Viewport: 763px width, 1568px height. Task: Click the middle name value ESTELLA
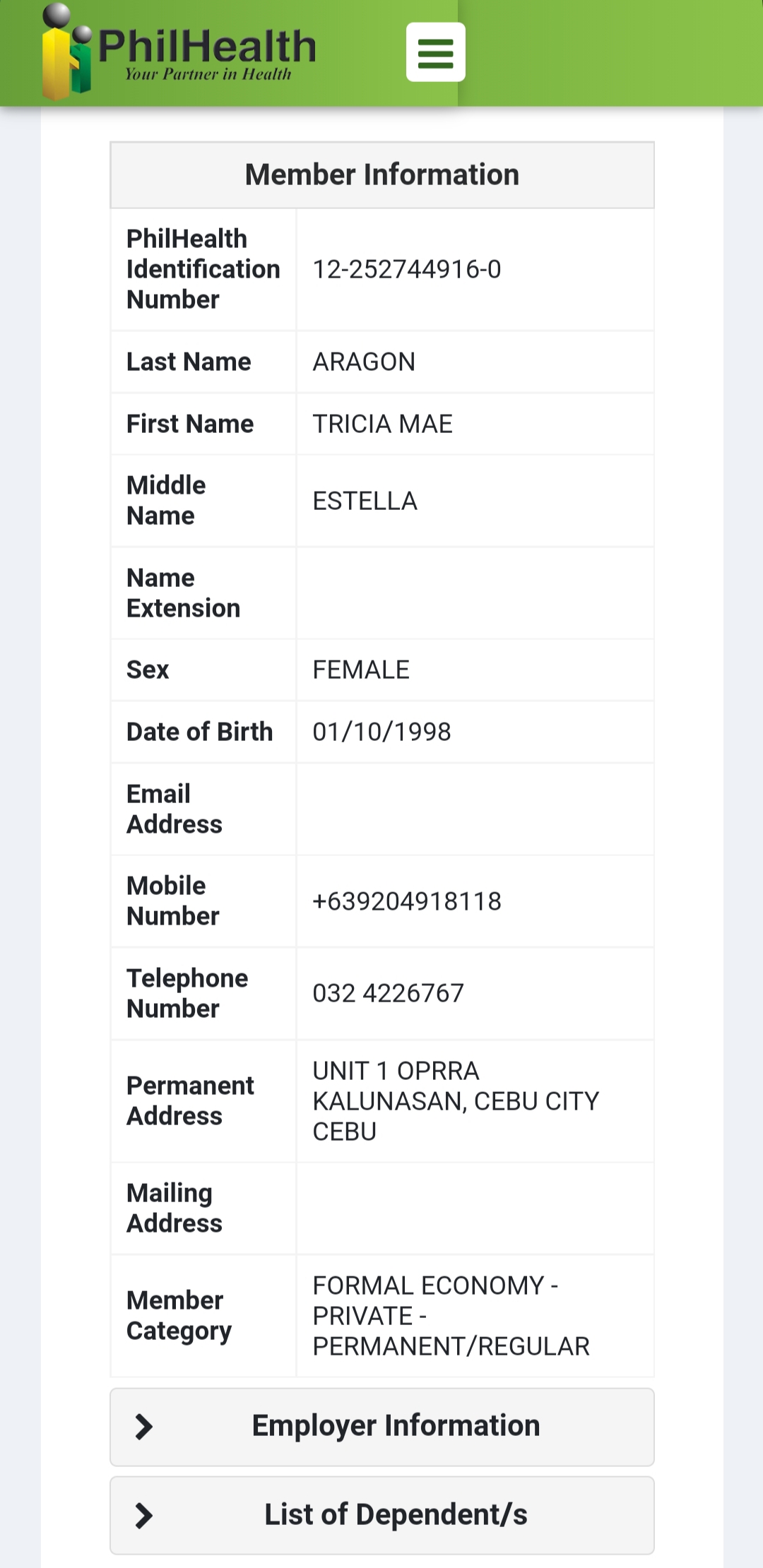pyautogui.click(x=365, y=501)
